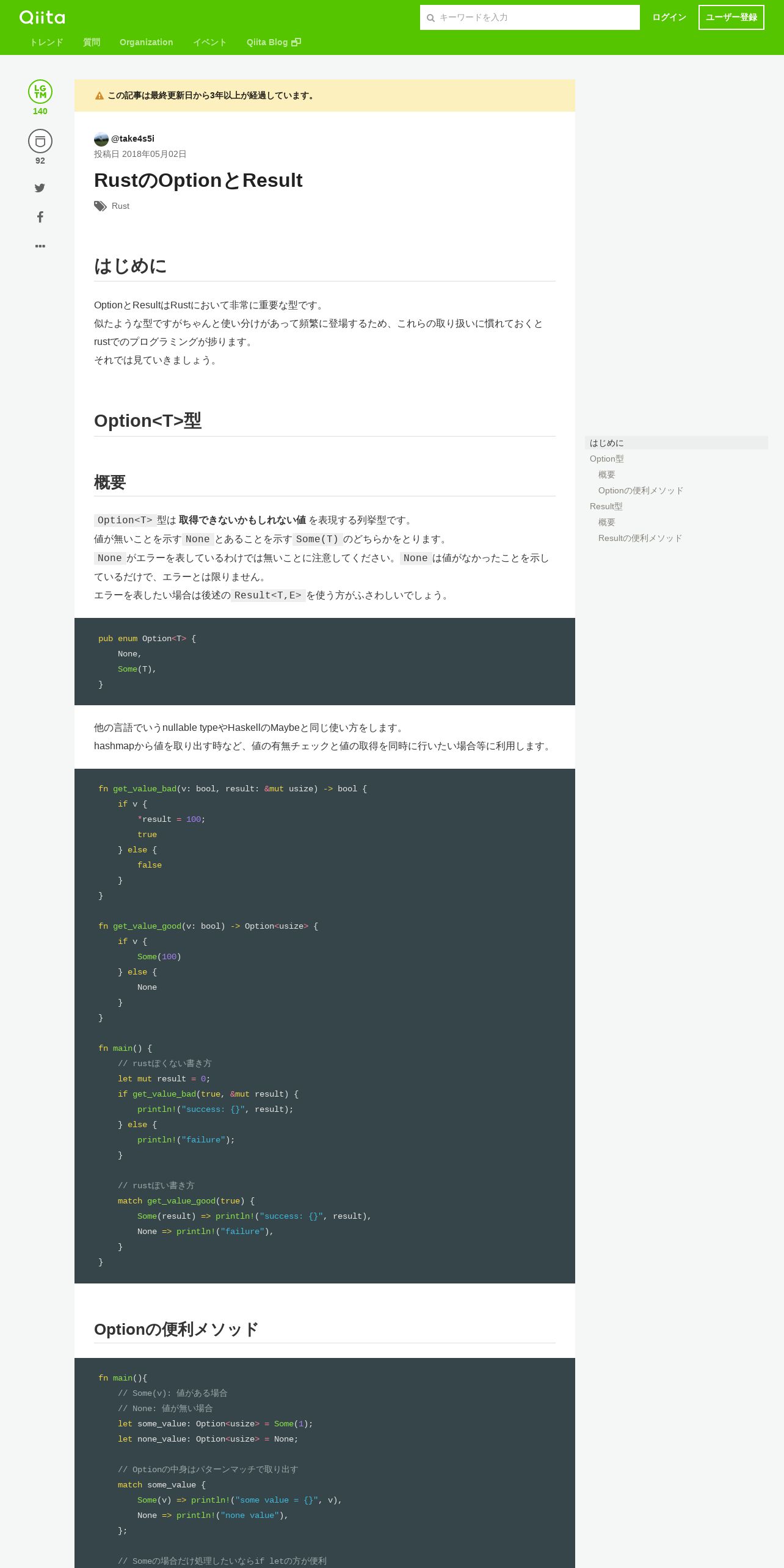Jump to Option型 in table of contents
Viewport: 784px width, 1568px height.
[607, 459]
